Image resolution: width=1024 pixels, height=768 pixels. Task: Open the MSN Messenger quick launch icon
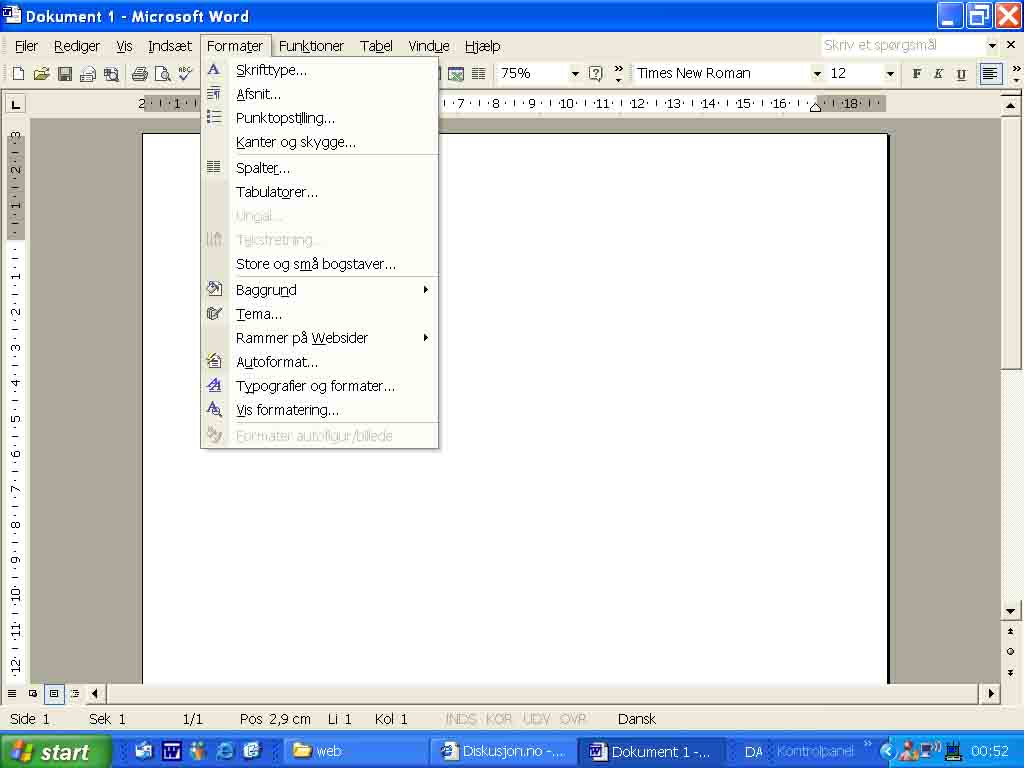(198, 751)
